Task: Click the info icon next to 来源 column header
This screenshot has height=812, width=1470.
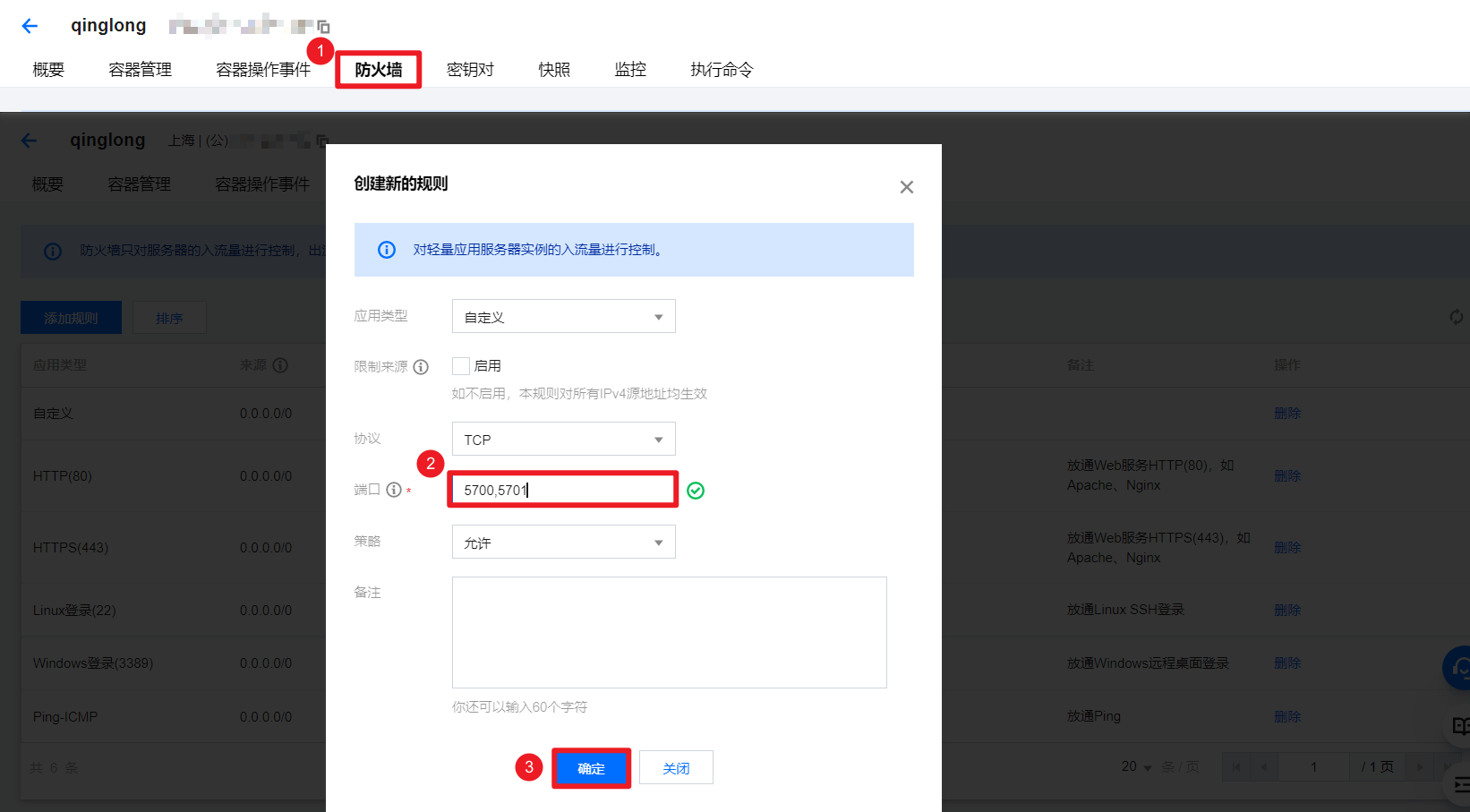Action: (x=280, y=365)
